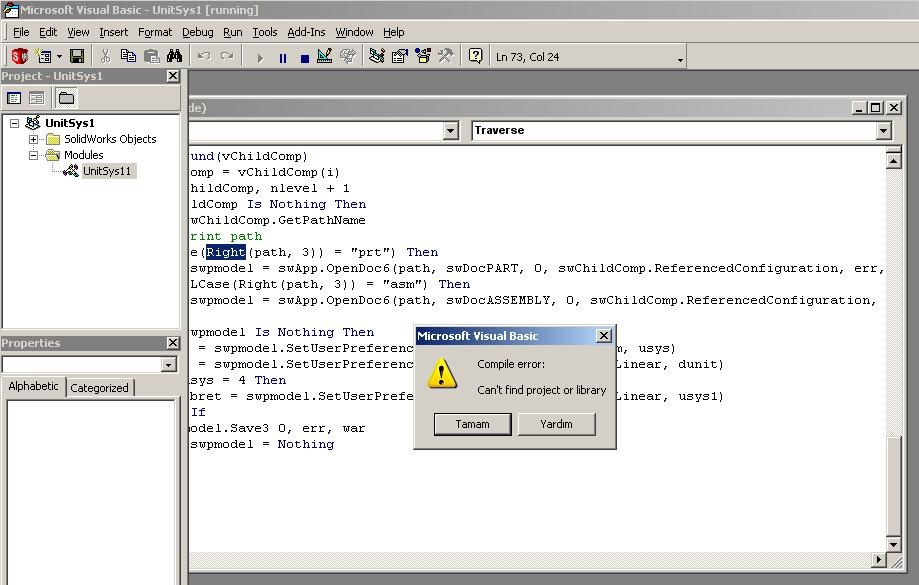
Task: Open the Format menu
Action: pyautogui.click(x=155, y=32)
